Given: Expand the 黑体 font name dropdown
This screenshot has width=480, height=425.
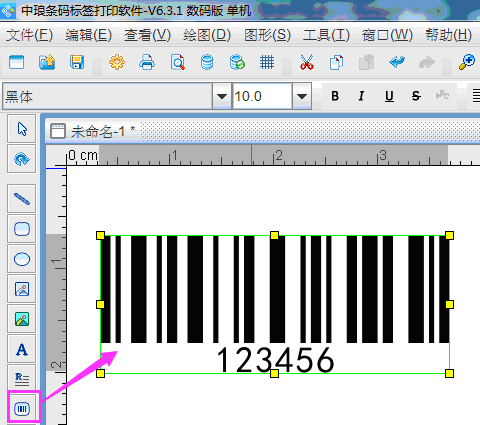Looking at the screenshot, I should tap(222, 96).
